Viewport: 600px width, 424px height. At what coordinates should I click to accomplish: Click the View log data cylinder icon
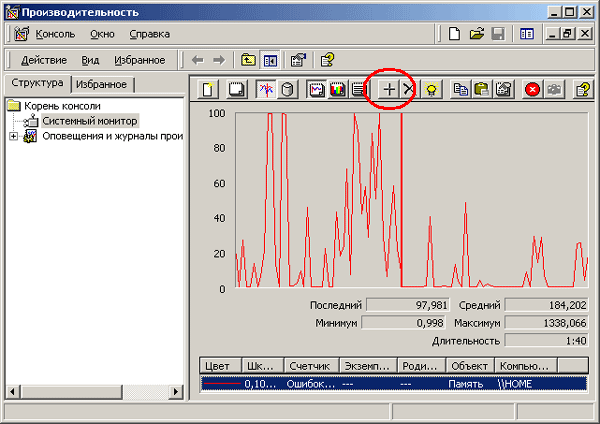coord(287,90)
